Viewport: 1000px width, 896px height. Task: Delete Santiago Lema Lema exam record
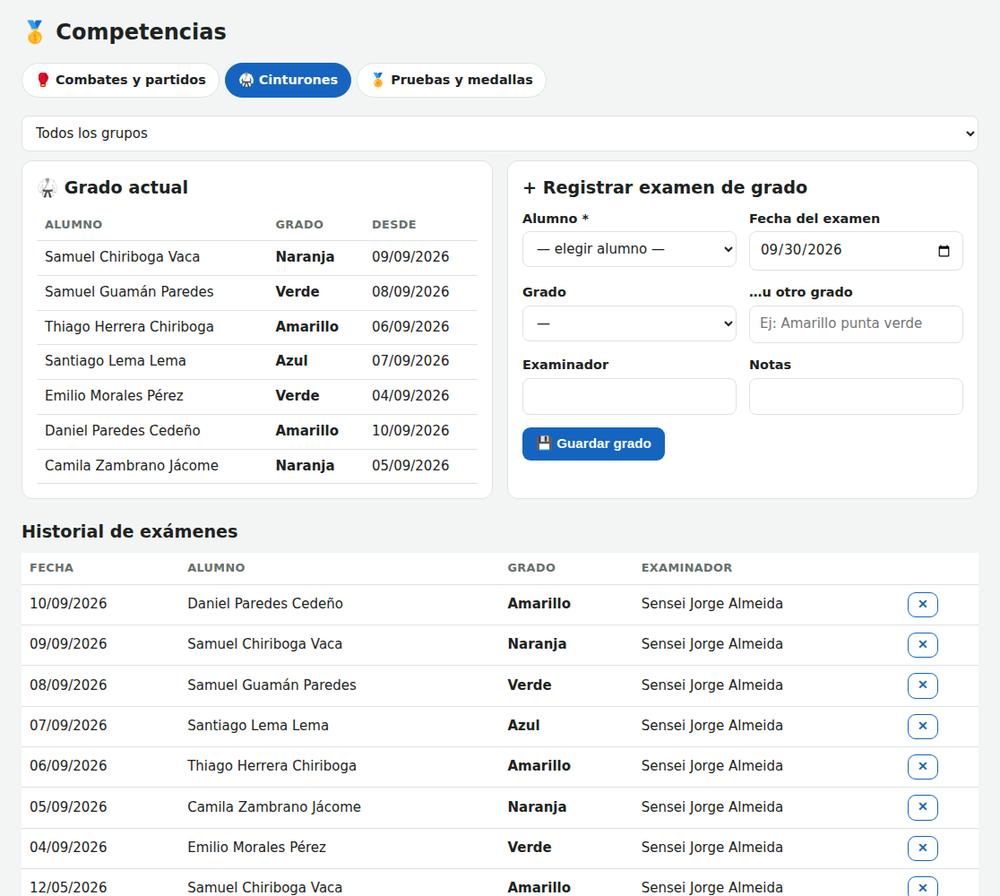coord(922,726)
